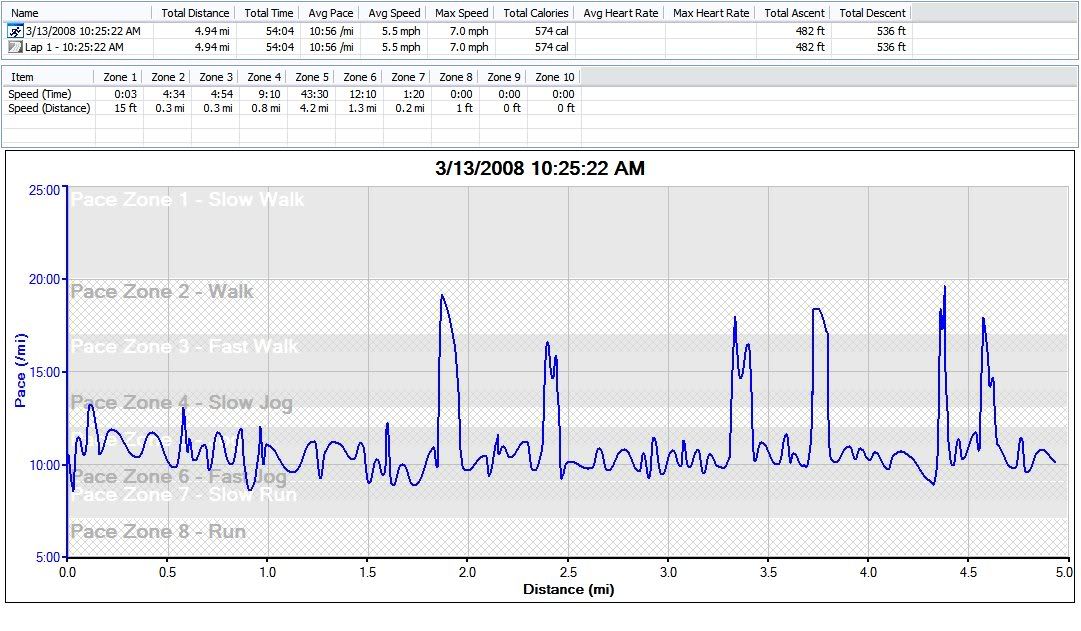Viewport: 1081px width, 631px height.
Task: Click the Zone 5 column header
Action: pyautogui.click(x=312, y=77)
